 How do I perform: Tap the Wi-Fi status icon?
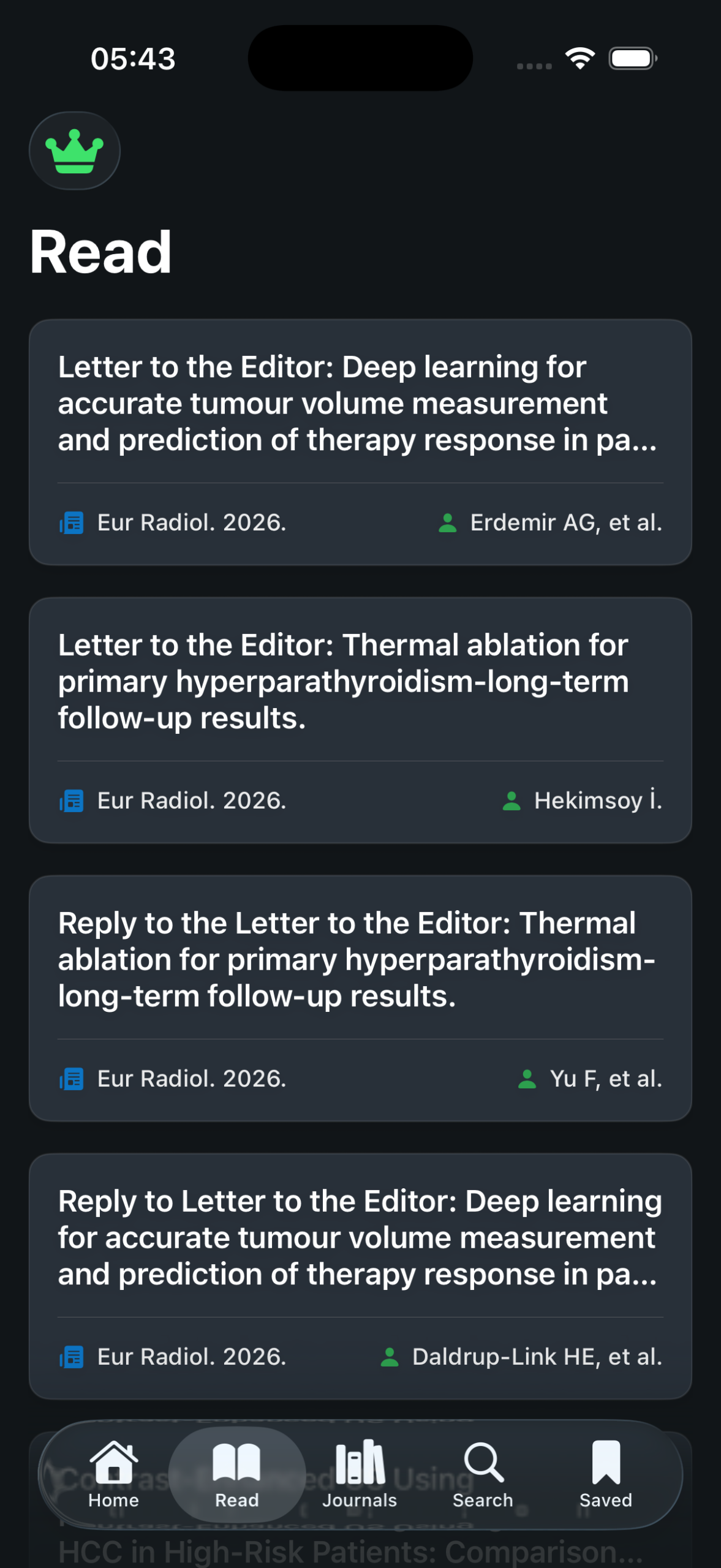point(580,58)
